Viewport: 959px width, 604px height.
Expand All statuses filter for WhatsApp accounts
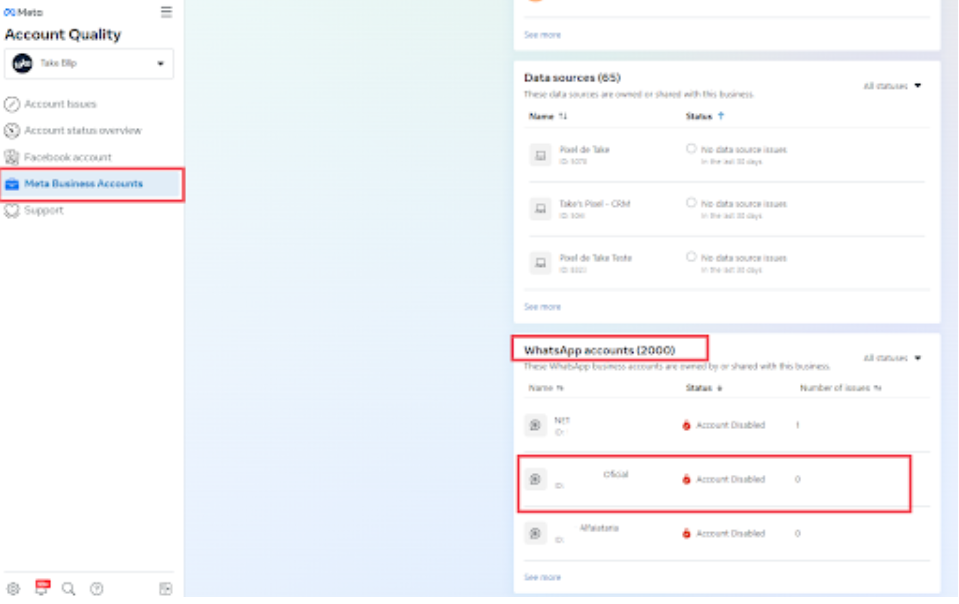892,358
